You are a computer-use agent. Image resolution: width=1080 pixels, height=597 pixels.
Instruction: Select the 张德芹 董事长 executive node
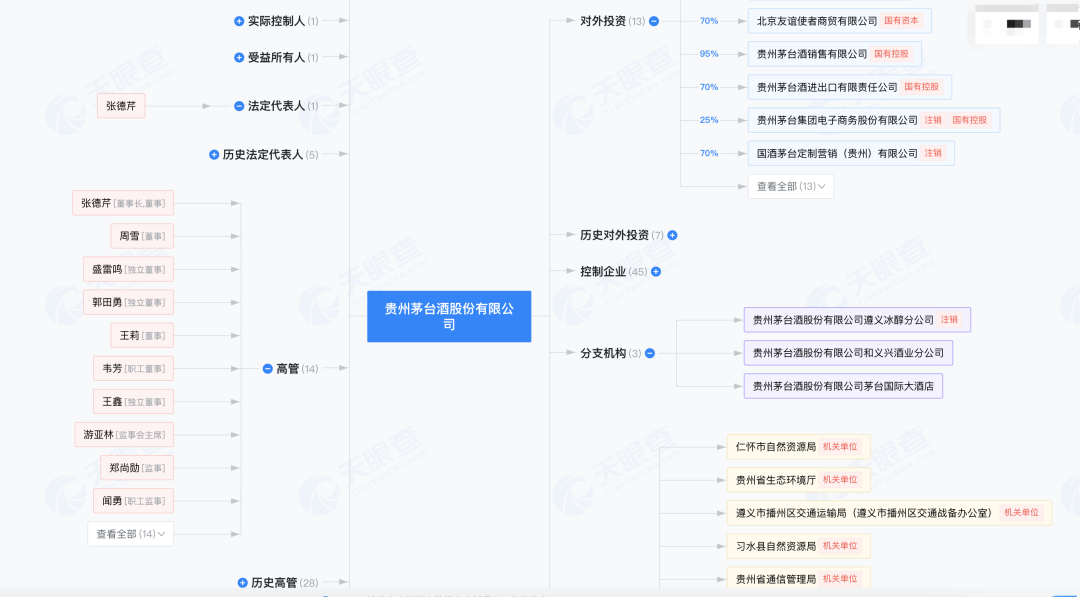click(x=123, y=203)
